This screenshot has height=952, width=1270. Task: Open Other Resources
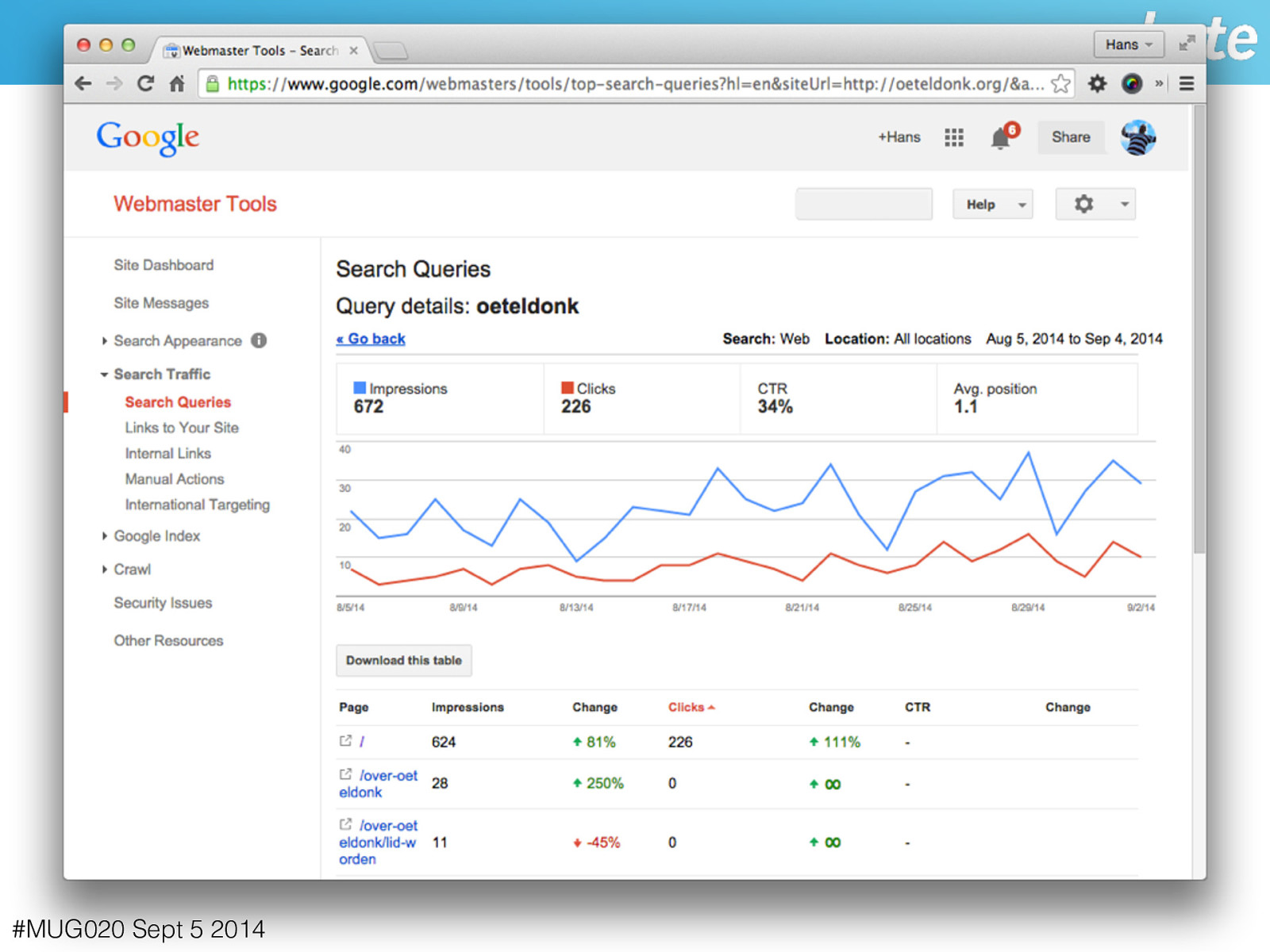pos(168,640)
